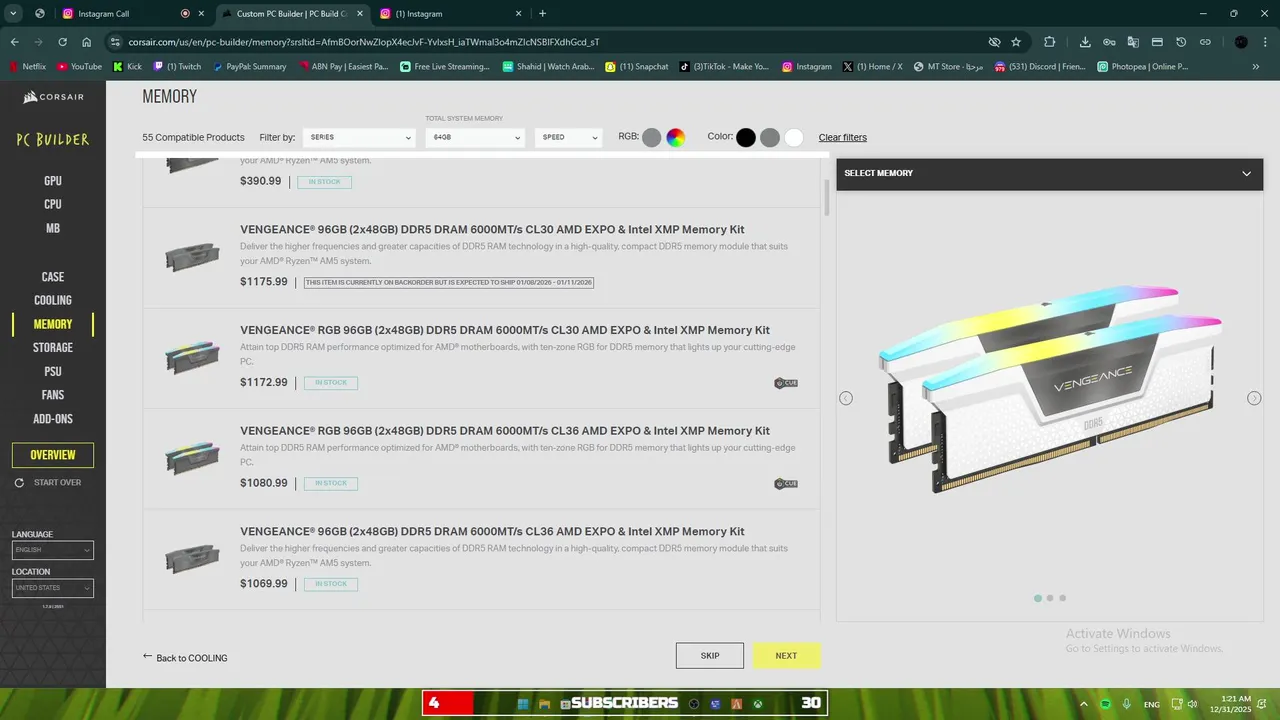The image size is (1280, 720).
Task: Select the white color filter swatch
Action: (794, 138)
